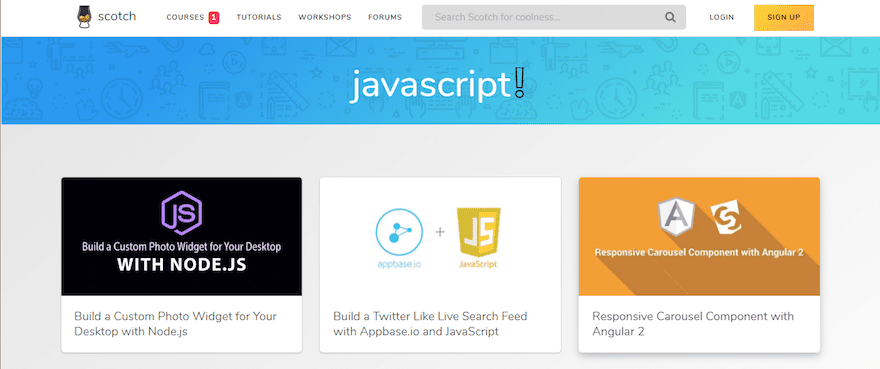Click the Scotch S shield logo on orange card

tap(726, 217)
